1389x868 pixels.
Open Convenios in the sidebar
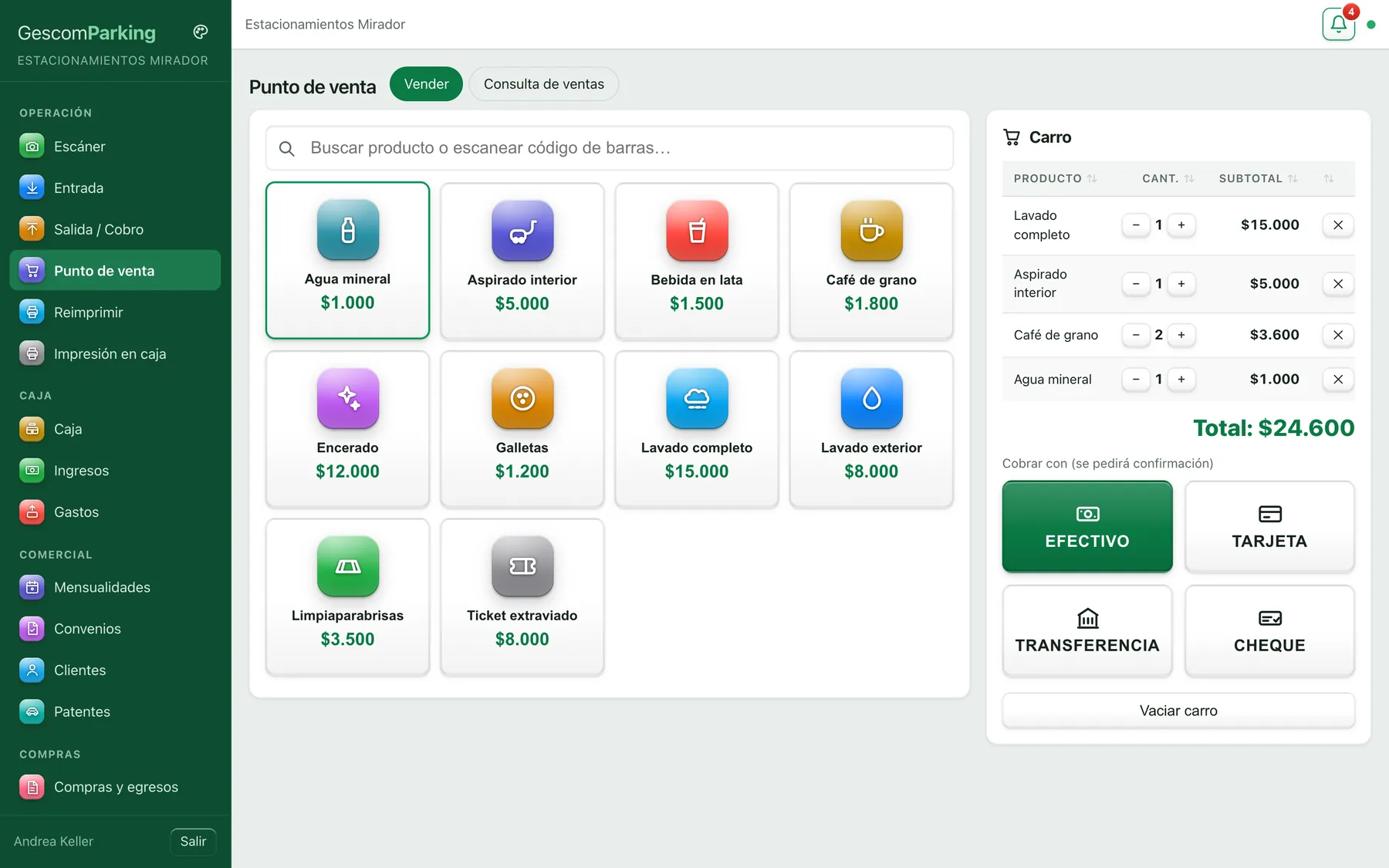115,629
